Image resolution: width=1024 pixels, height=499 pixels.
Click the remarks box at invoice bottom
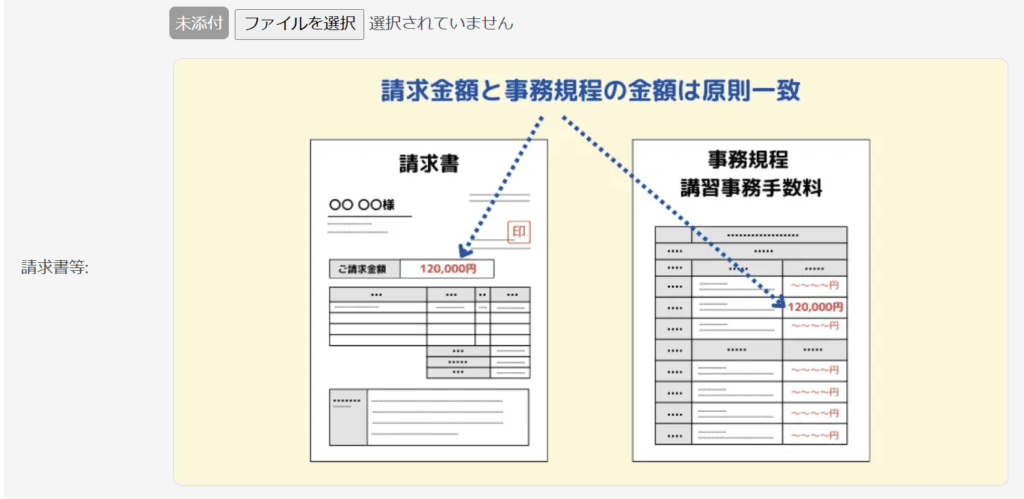pos(429,417)
